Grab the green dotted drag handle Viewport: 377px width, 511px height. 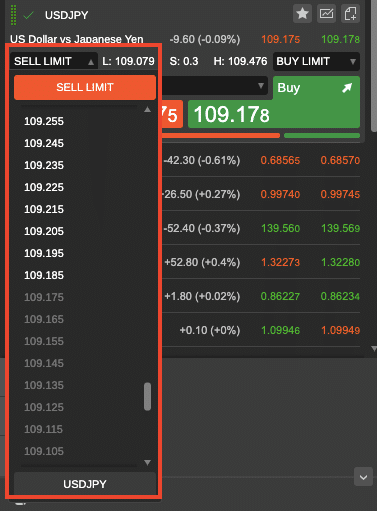pyautogui.click(x=13, y=15)
